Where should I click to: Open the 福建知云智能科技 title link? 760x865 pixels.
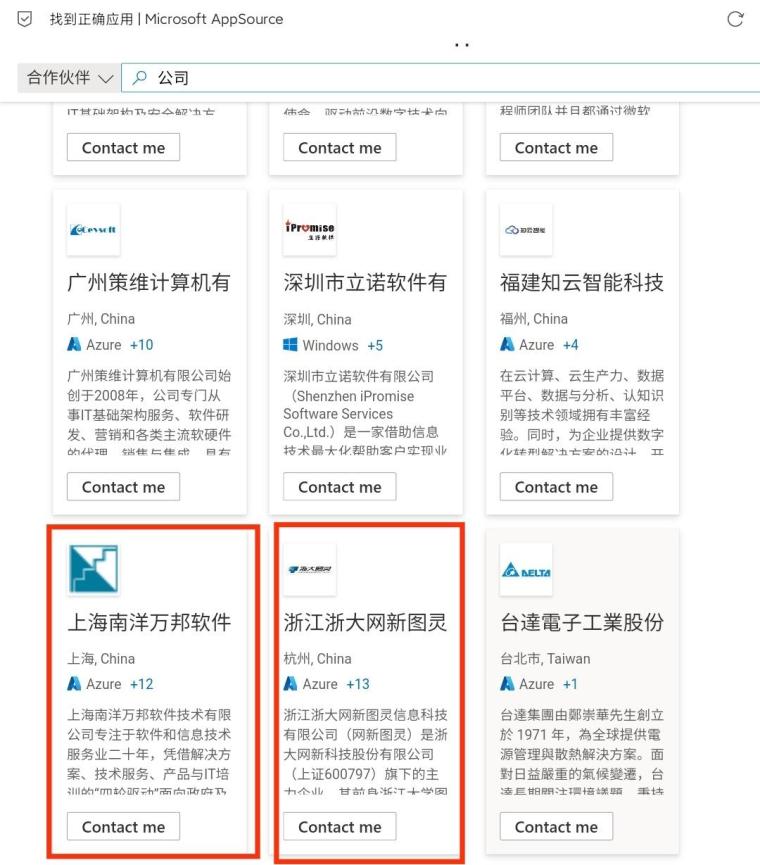coord(581,283)
